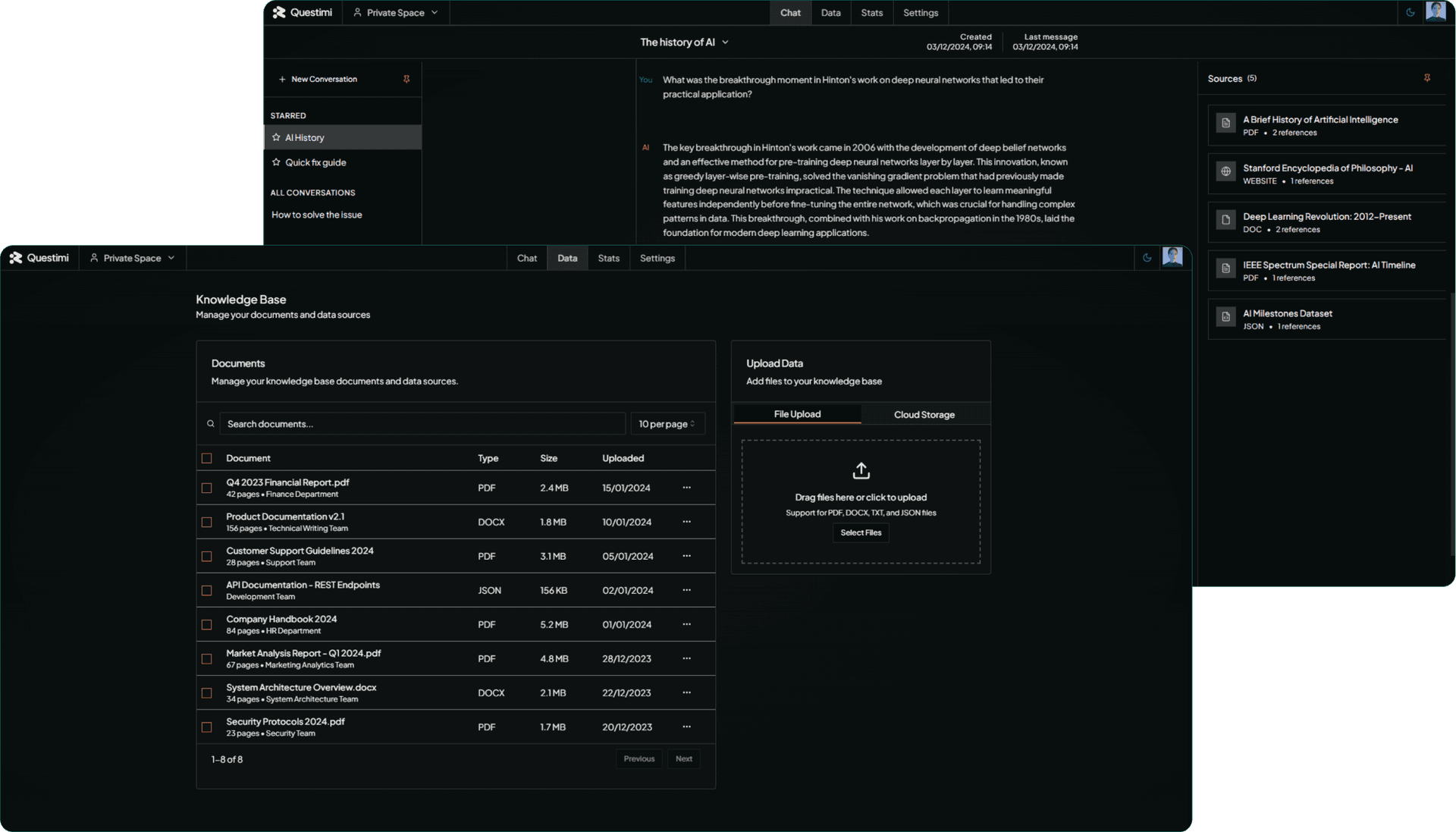Click the Search documents input field
Screen dimensions: 1456x832
(422, 424)
